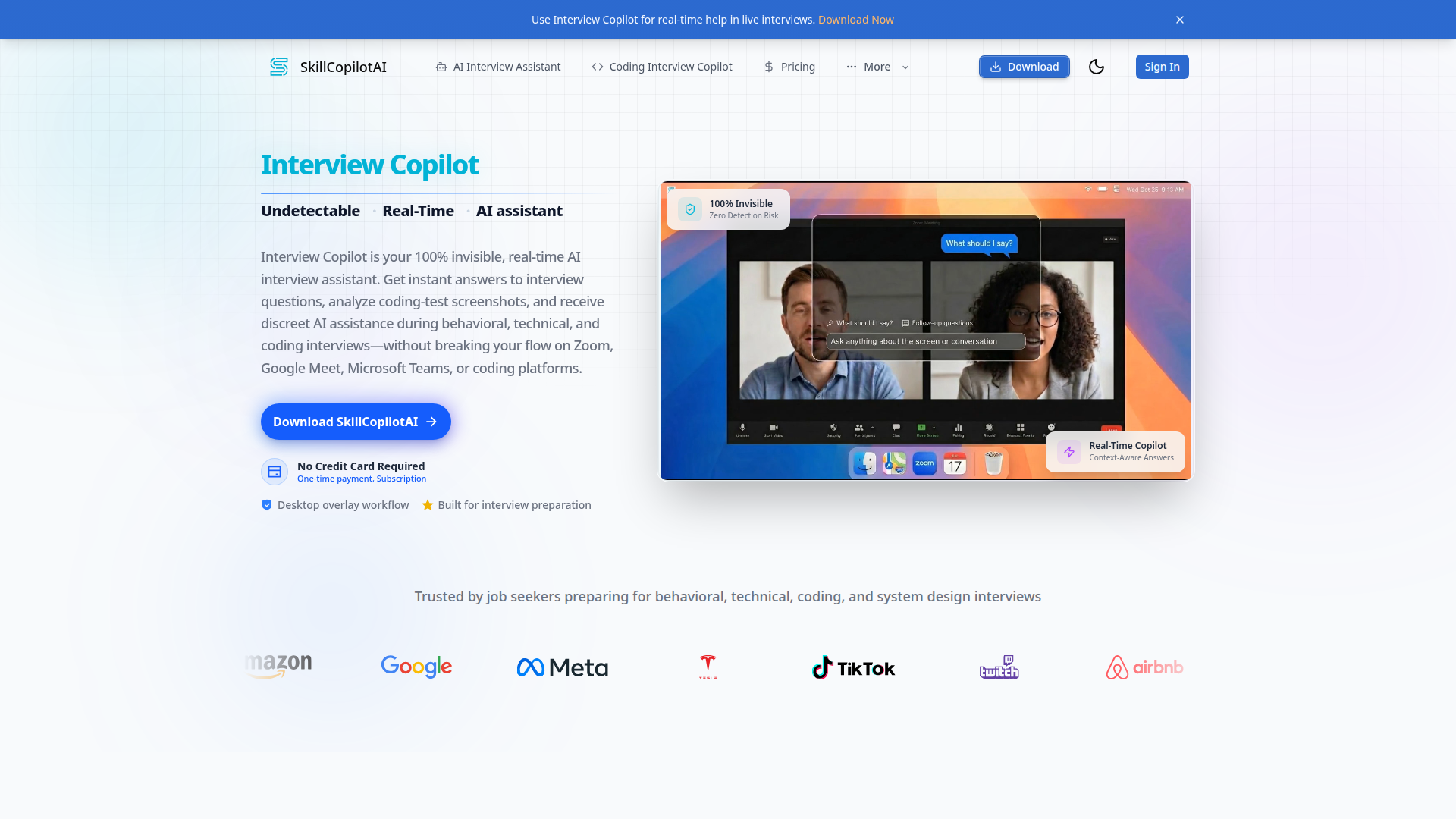Screen dimensions: 1456x819
Task: Click the Share Screen icon in Zoom toolbar
Action: tap(921, 428)
